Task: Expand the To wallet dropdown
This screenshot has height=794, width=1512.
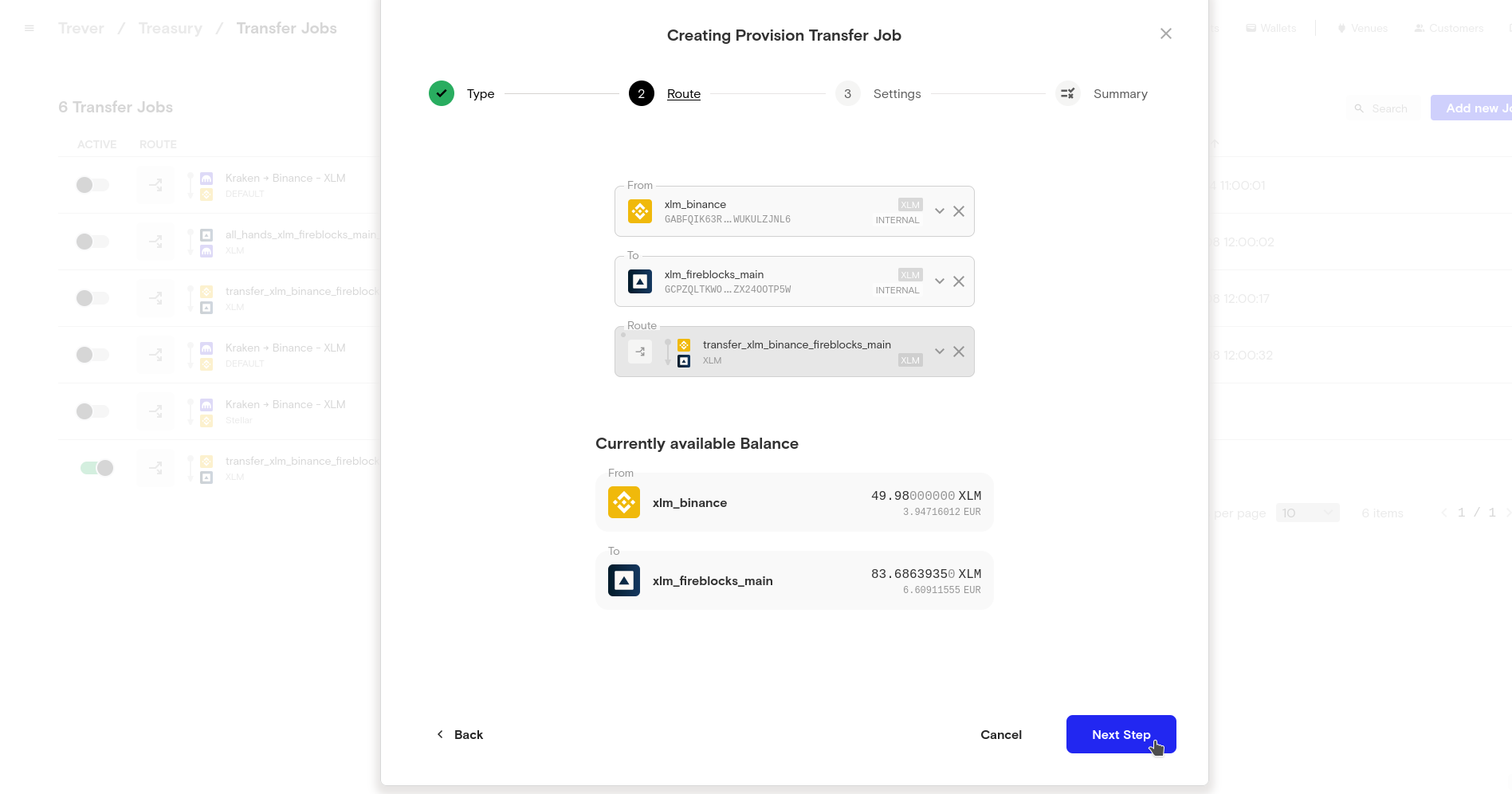Action: [x=940, y=281]
